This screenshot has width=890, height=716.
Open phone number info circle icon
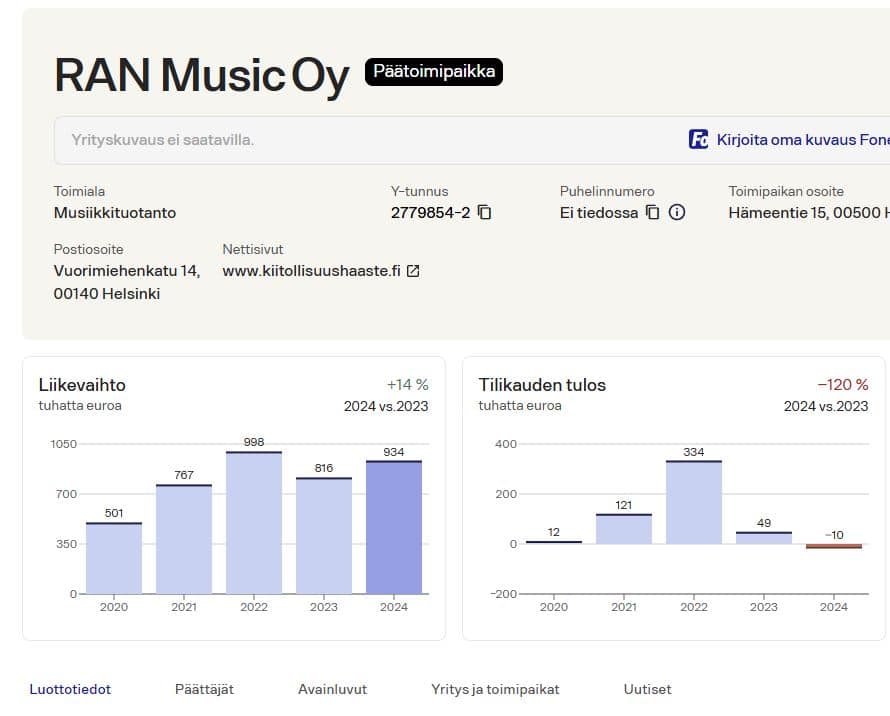(x=677, y=212)
